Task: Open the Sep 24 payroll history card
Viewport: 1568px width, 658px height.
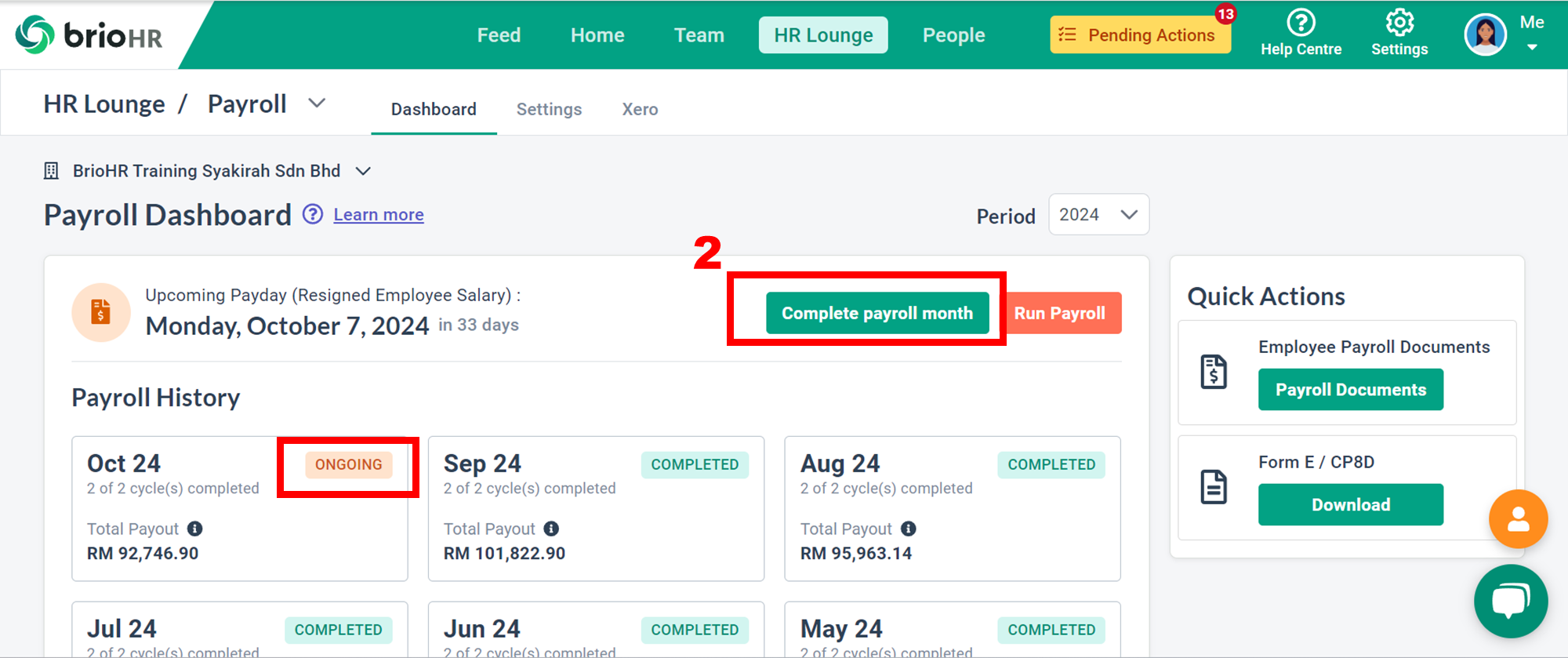Action: point(596,508)
